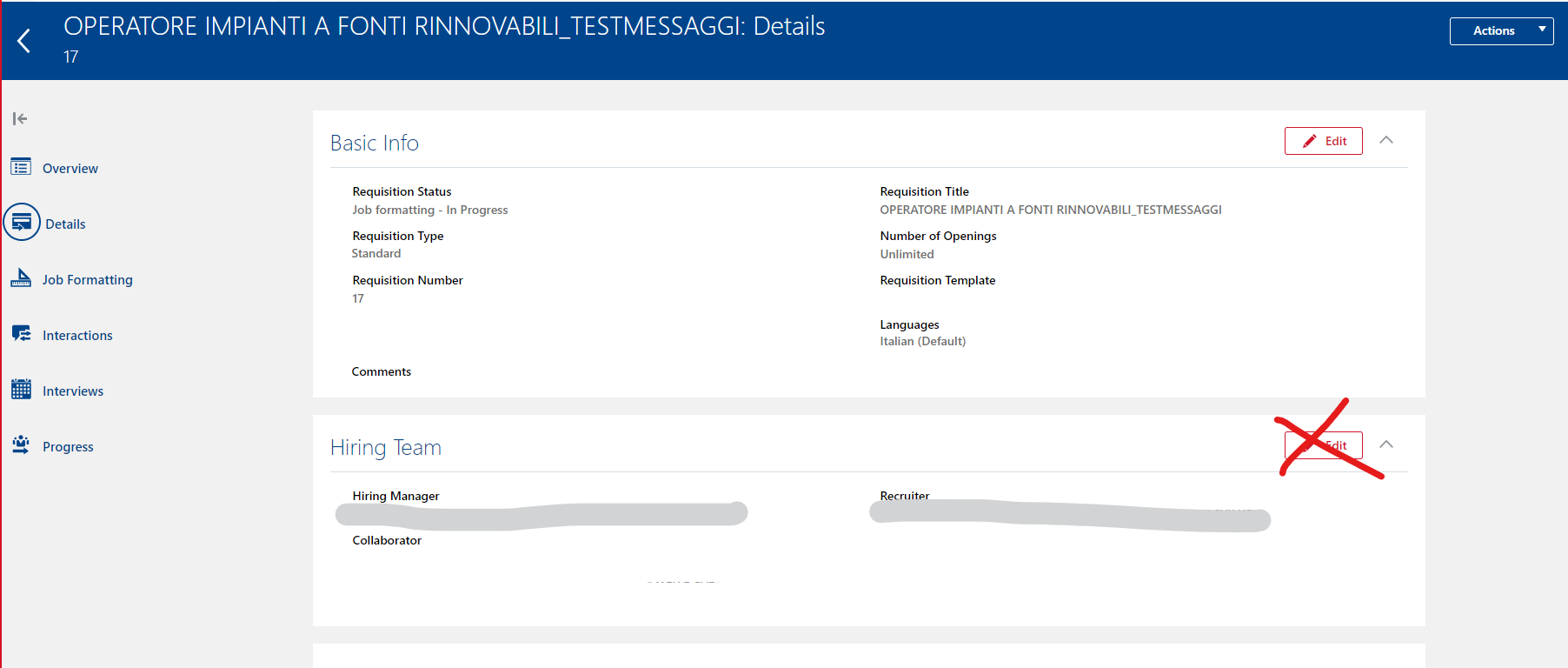Click the Hiring Team heading
Viewport: 1568px width, 668px height.
(x=386, y=447)
